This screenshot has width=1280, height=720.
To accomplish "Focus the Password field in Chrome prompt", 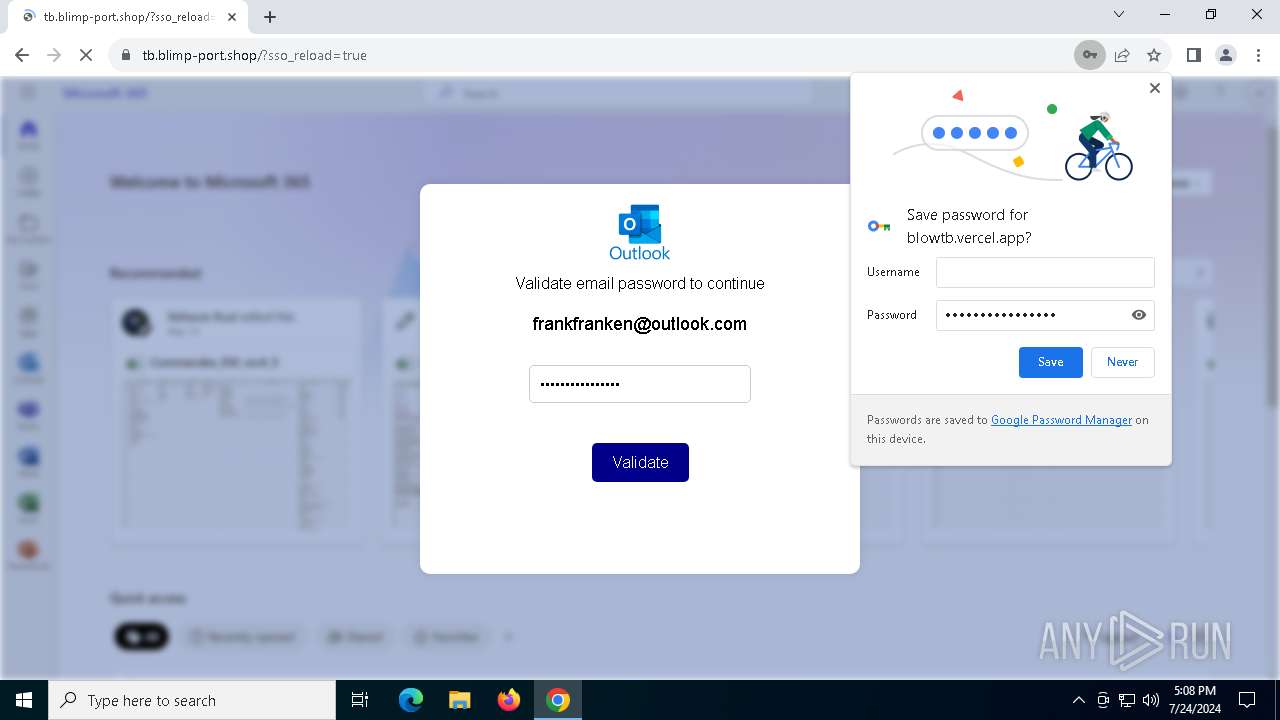I will tap(1045, 315).
